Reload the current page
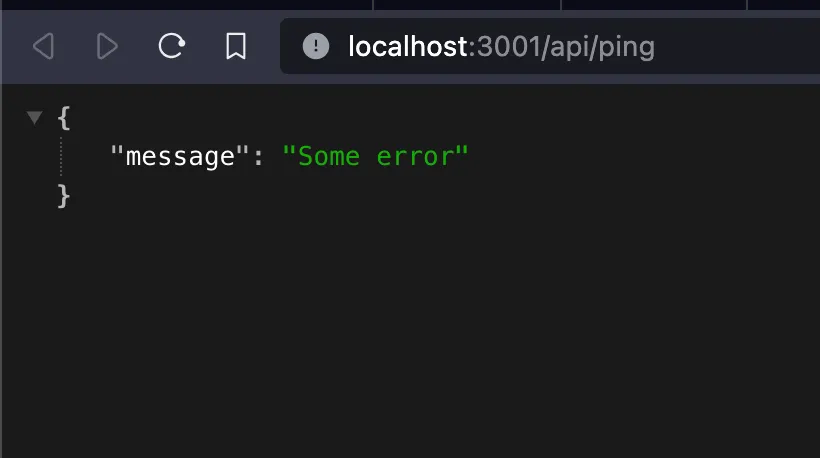Image resolution: width=820 pixels, height=458 pixels. [x=172, y=46]
